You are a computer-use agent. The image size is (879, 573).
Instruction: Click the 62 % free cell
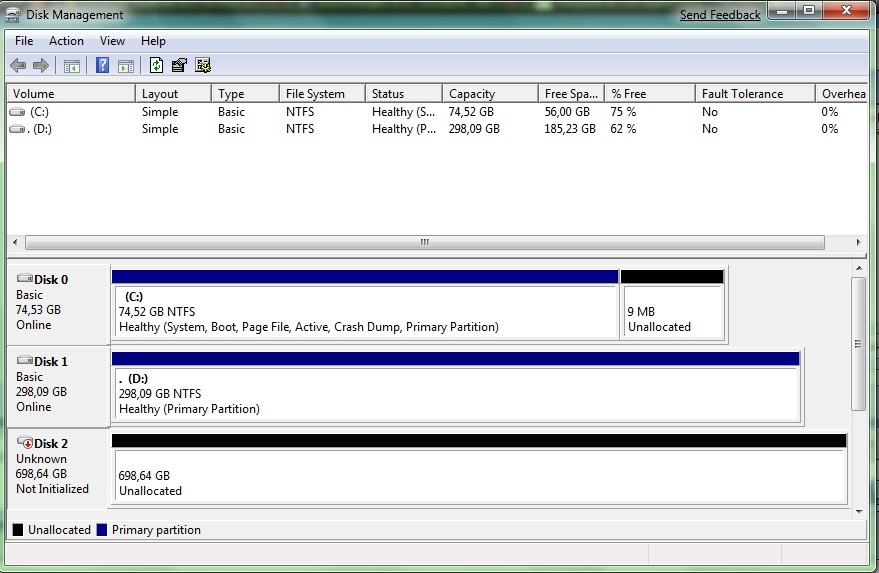point(623,129)
